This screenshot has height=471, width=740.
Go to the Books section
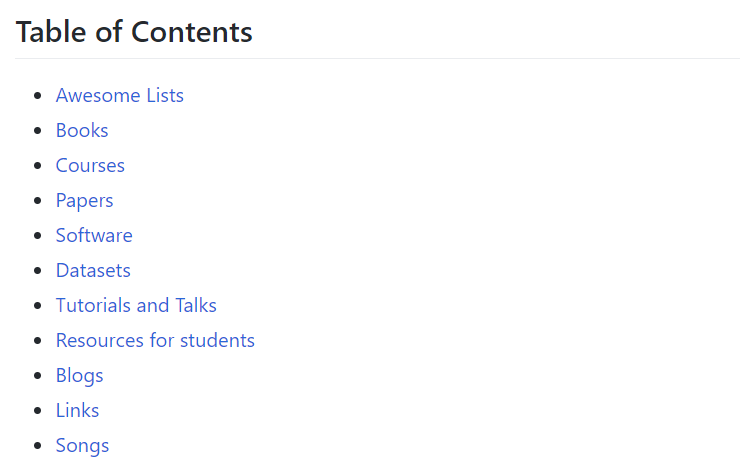point(82,131)
